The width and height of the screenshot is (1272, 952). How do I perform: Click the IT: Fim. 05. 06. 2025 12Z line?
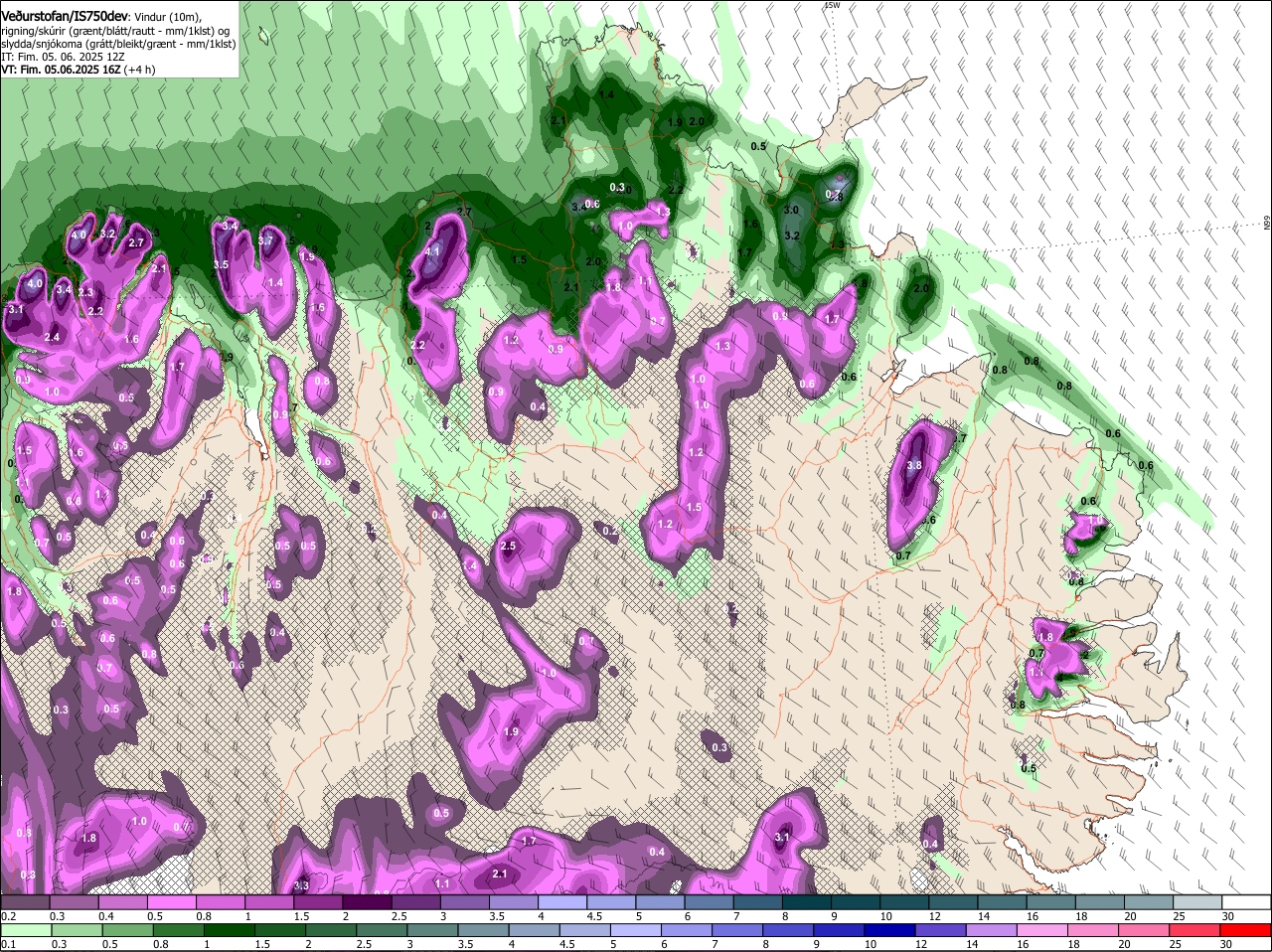coord(63,58)
